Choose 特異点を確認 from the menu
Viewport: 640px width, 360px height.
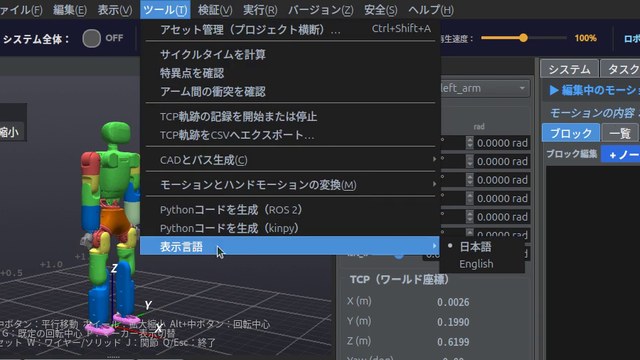(290, 73)
